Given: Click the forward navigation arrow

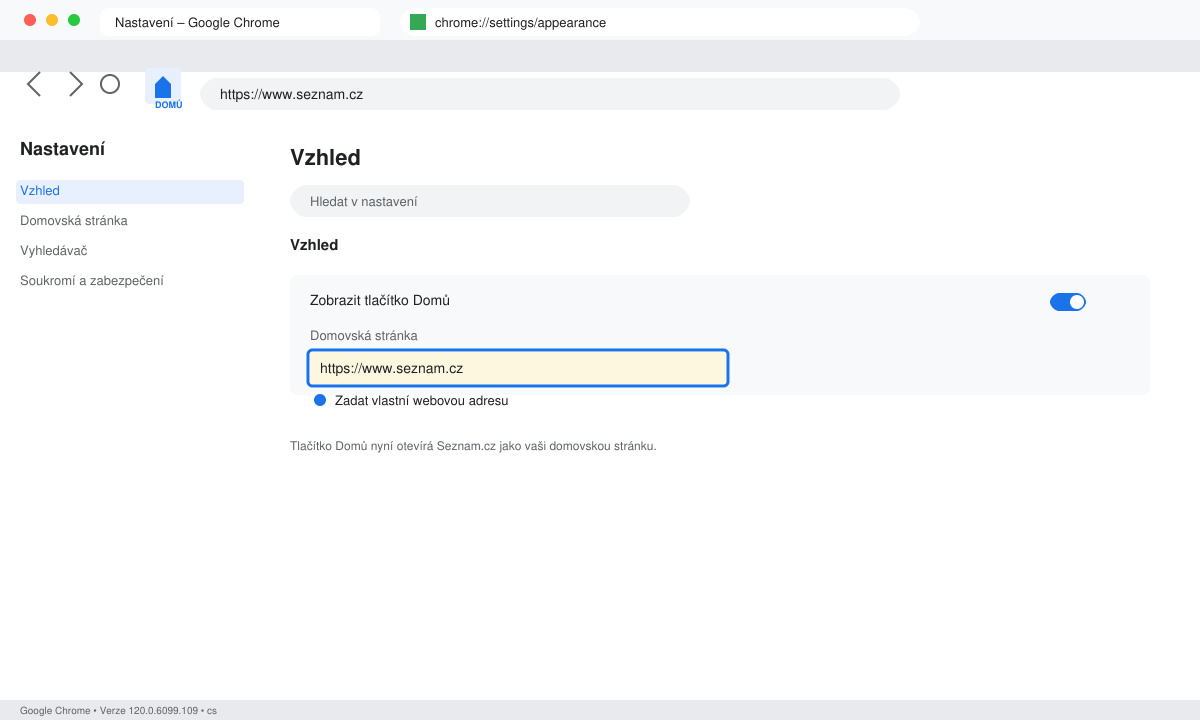Looking at the screenshot, I should [x=76, y=84].
